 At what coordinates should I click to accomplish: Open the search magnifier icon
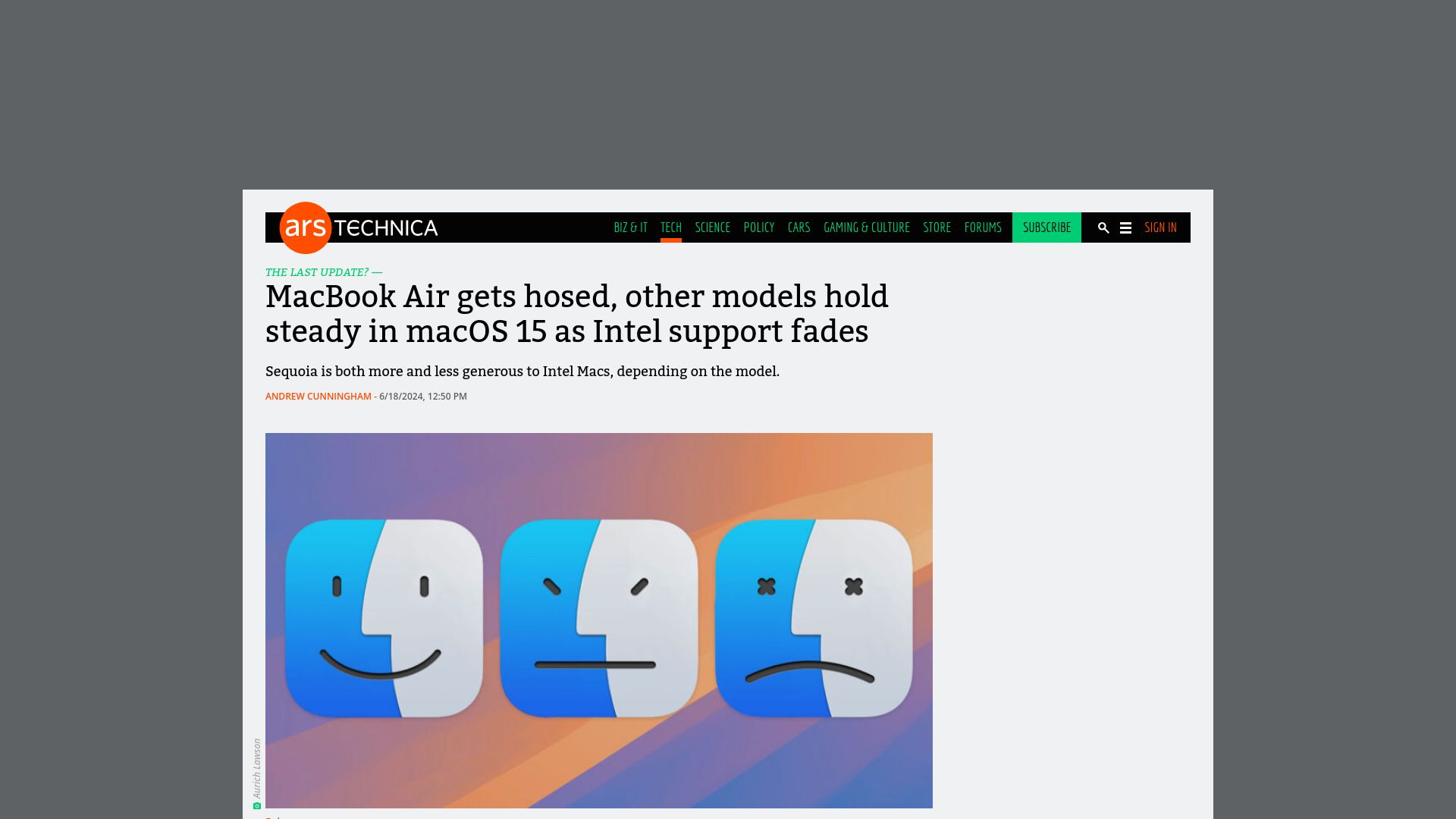click(x=1103, y=227)
